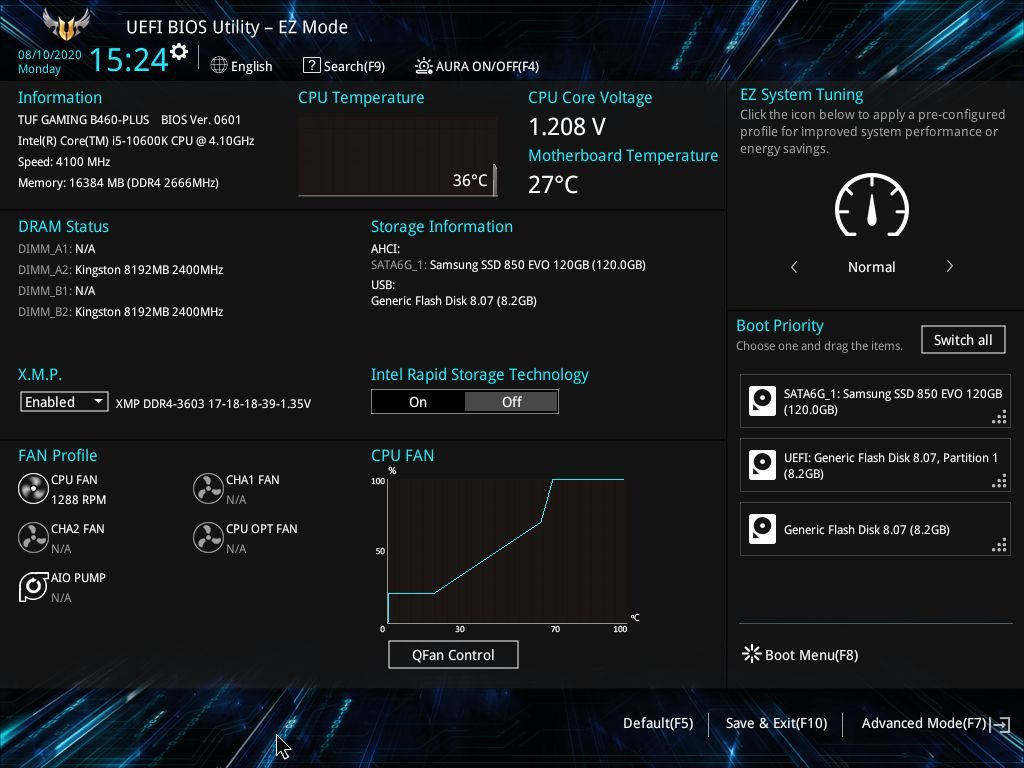The width and height of the screenshot is (1024, 768).
Task: Choose Save & Exit(F10)
Action: tap(776, 723)
